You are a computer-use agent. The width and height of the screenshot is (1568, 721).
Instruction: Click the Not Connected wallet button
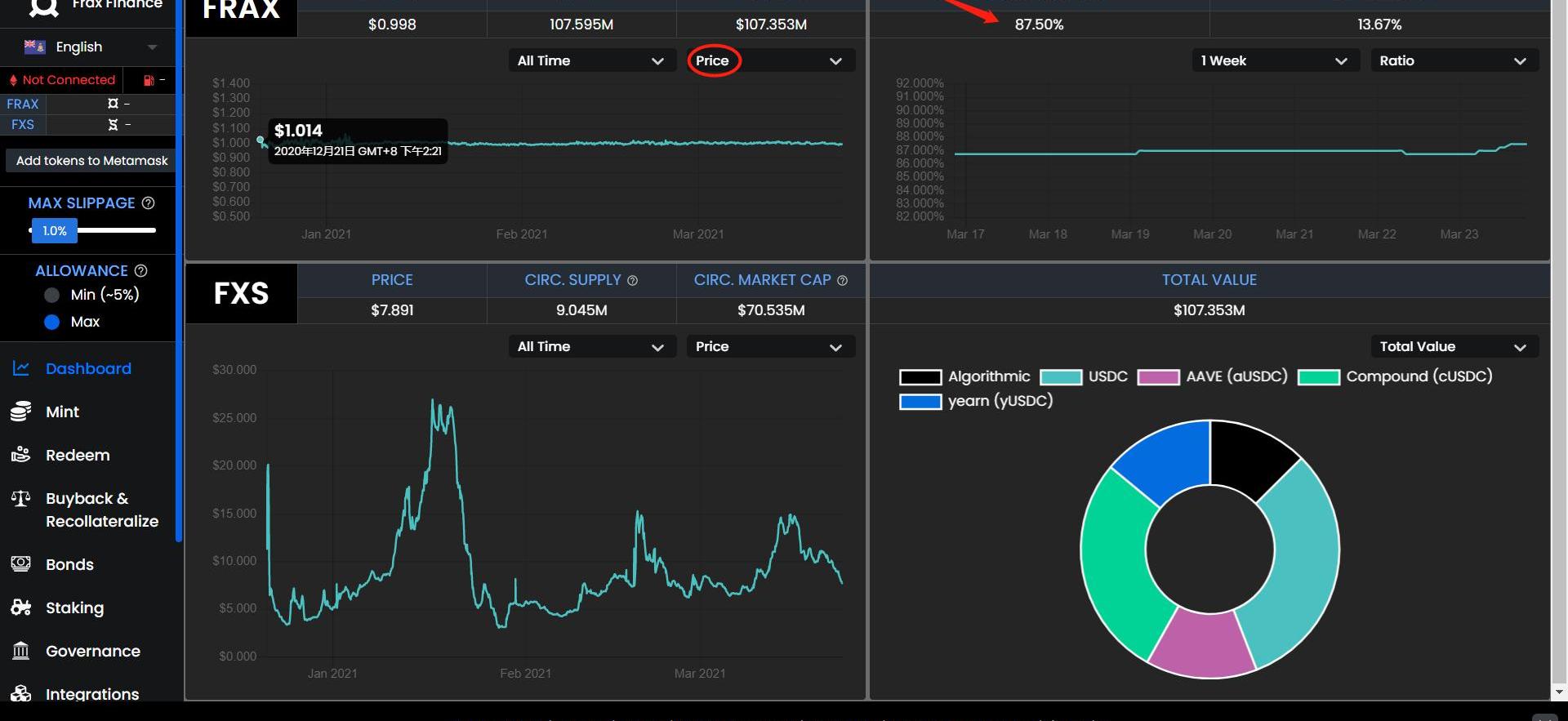pos(62,80)
